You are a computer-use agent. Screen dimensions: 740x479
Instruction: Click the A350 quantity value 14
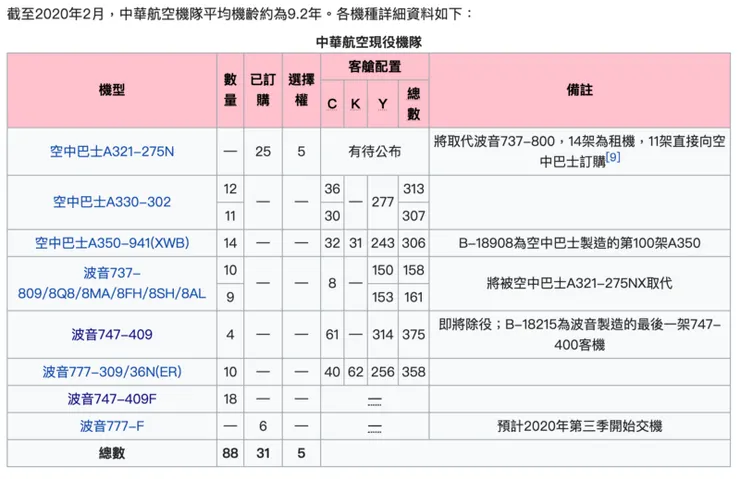pos(230,243)
